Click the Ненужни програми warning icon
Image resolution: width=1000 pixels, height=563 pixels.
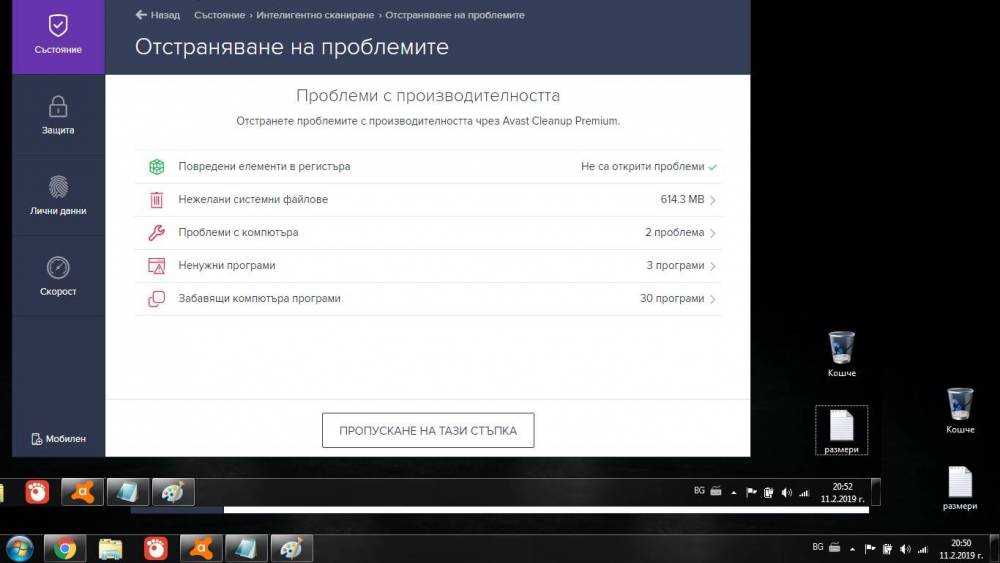(156, 266)
